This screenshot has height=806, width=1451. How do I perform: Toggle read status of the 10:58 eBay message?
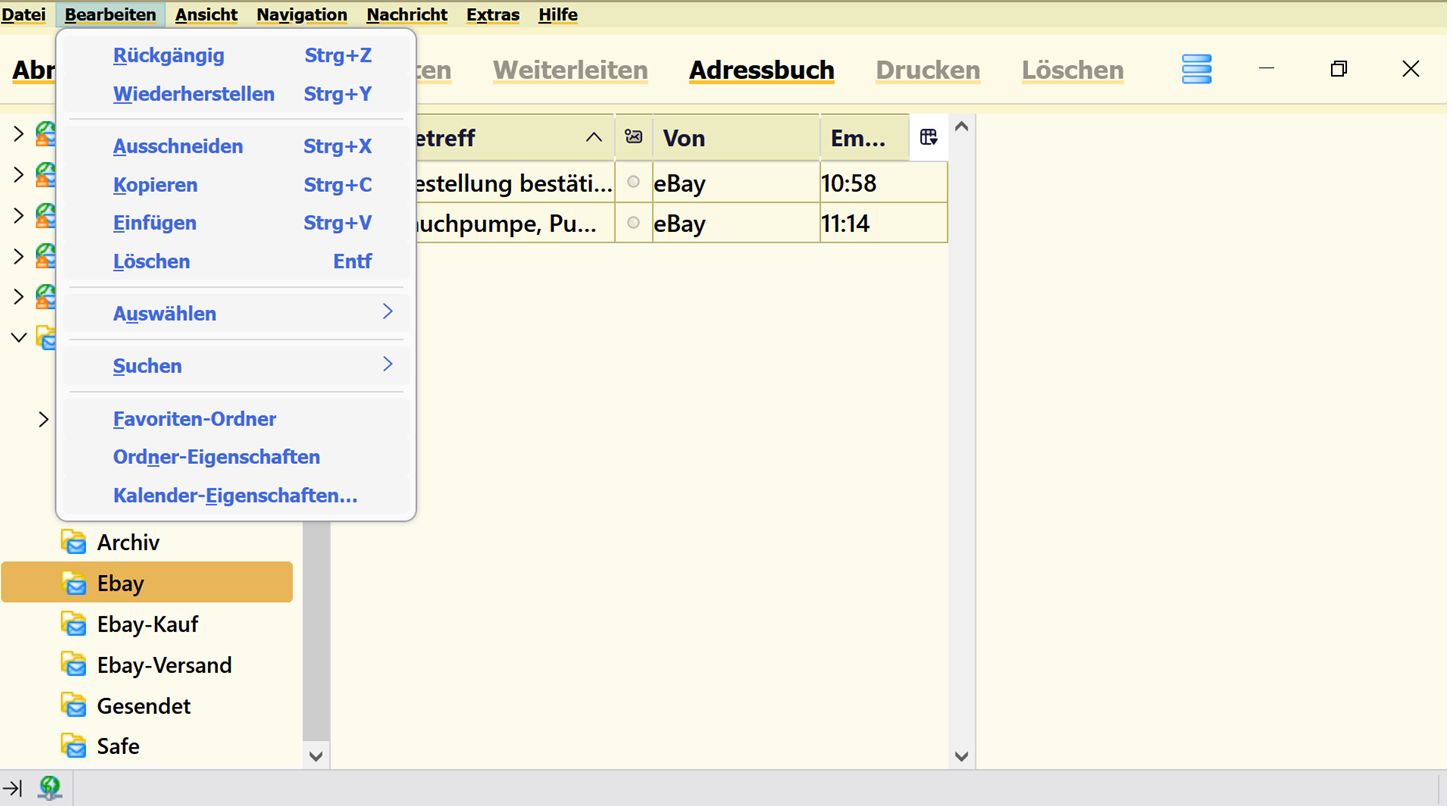click(x=633, y=182)
